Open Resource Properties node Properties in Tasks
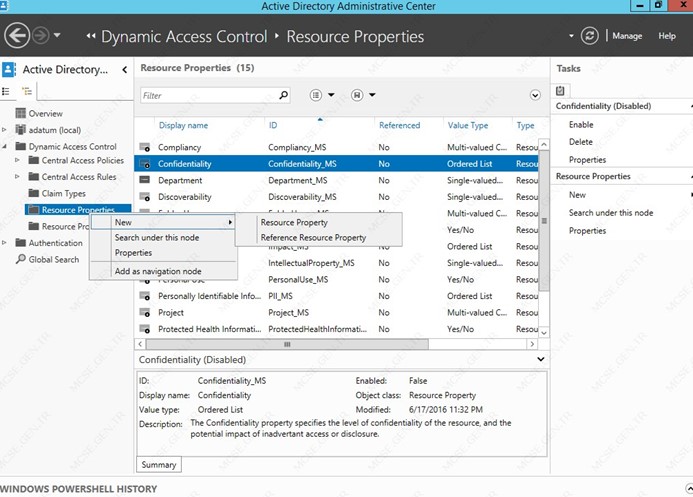Screen dimensions: 693x497 [x=587, y=231]
